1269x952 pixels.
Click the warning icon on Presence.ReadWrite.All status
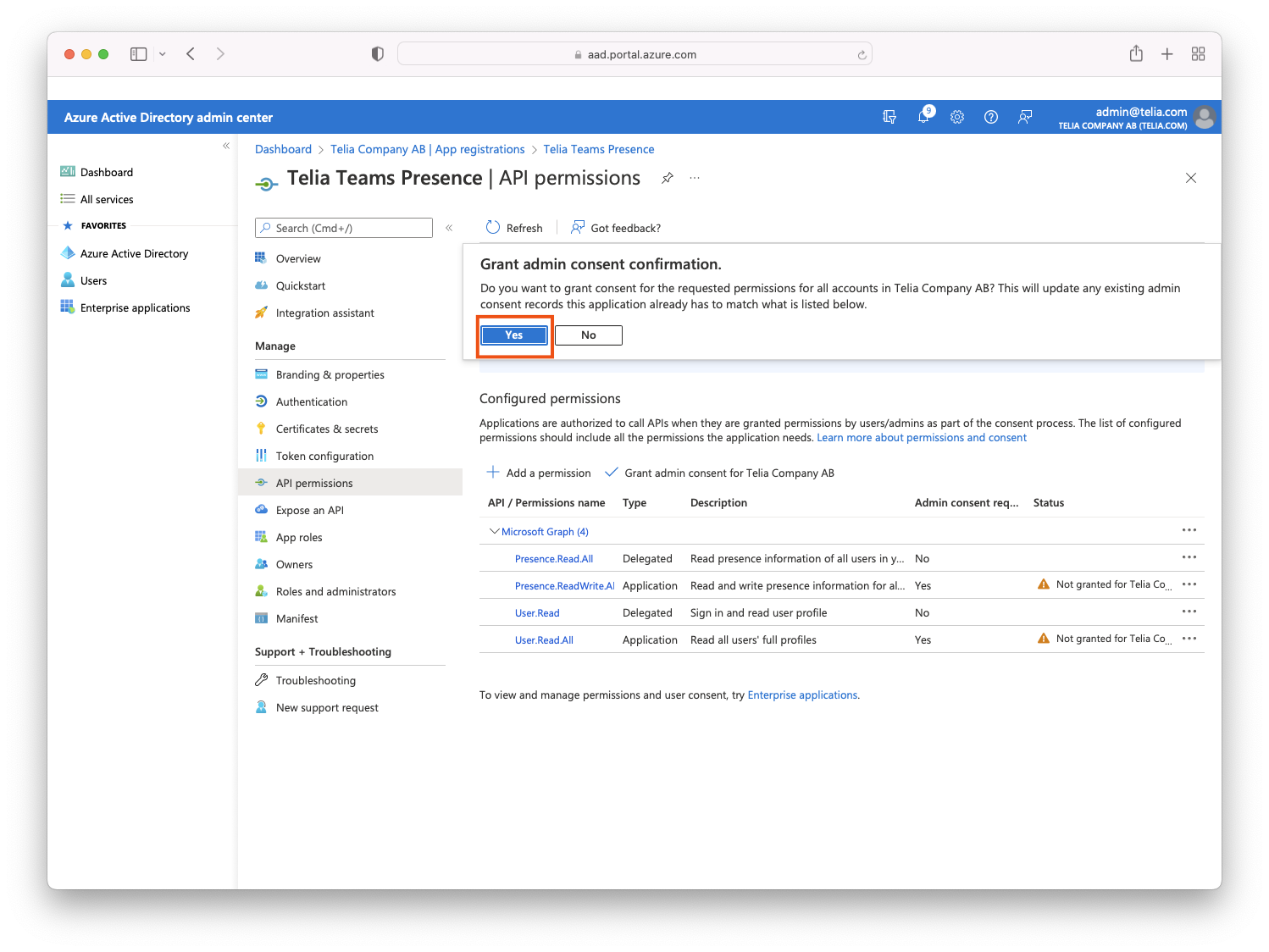(1044, 584)
